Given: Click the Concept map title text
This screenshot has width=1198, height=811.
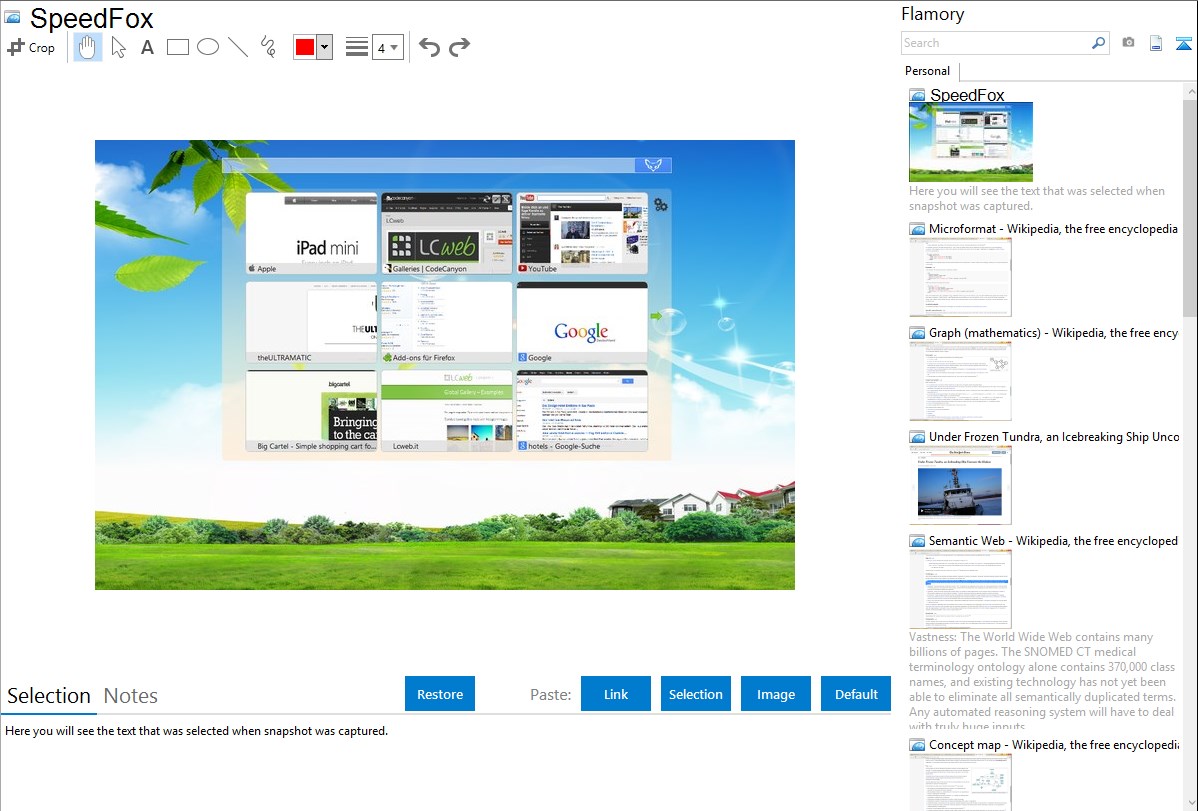Looking at the screenshot, I should tap(1053, 744).
